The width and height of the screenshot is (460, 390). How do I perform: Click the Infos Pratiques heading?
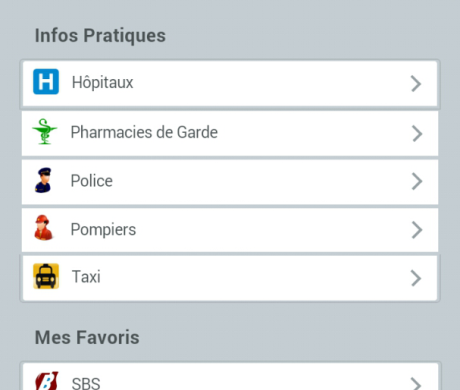coord(100,35)
